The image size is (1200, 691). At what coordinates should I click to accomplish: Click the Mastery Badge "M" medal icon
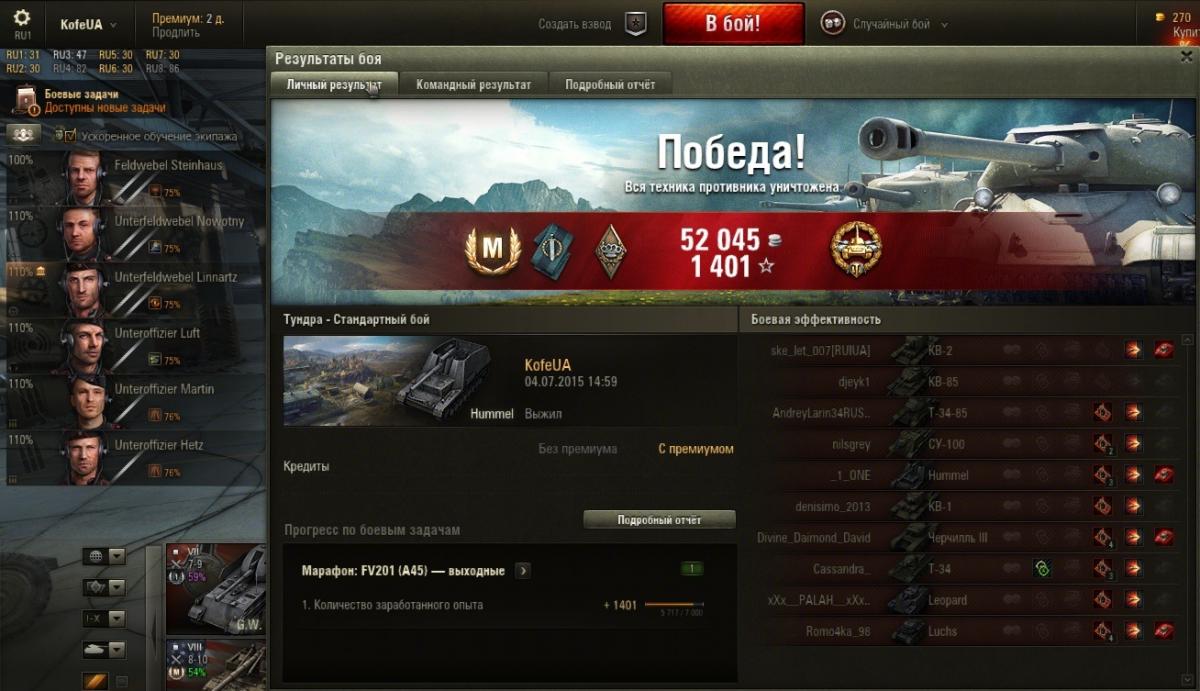click(493, 251)
